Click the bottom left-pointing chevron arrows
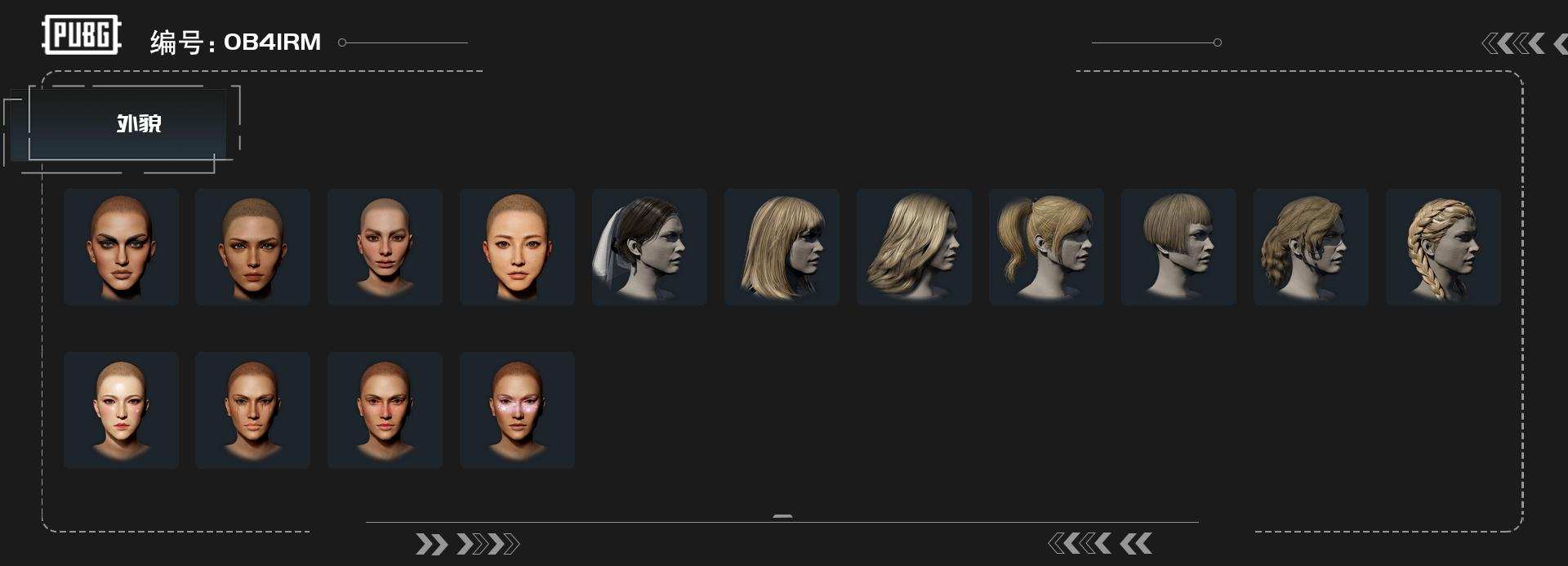 (x=1100, y=543)
